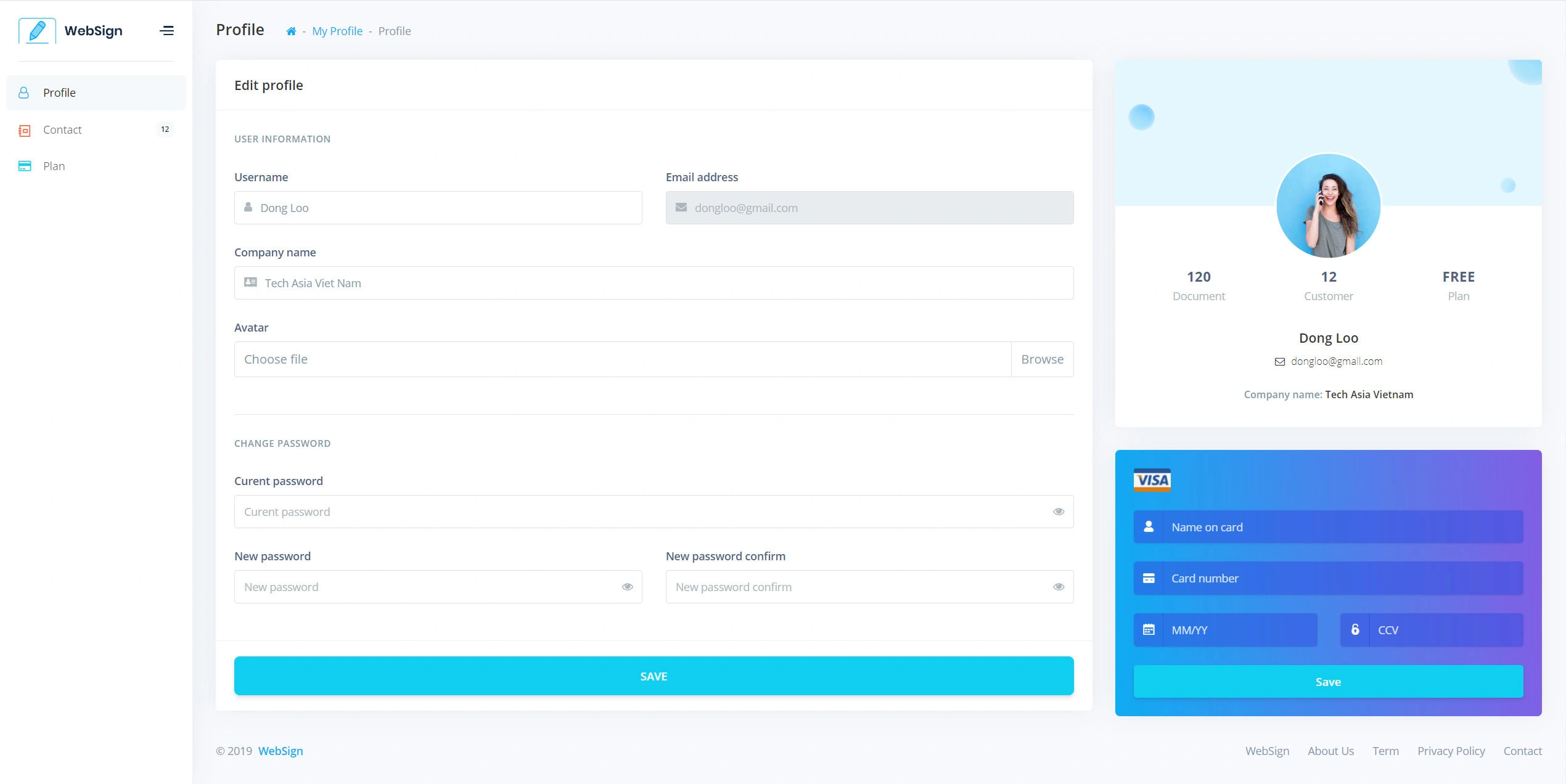Click the person icon beside Name on card
Image resolution: width=1566 pixels, height=784 pixels.
click(1149, 527)
